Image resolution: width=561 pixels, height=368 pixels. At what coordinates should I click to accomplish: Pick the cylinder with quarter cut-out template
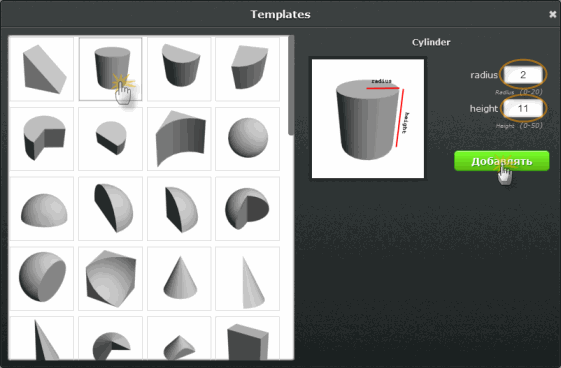pyautogui.click(x=42, y=139)
